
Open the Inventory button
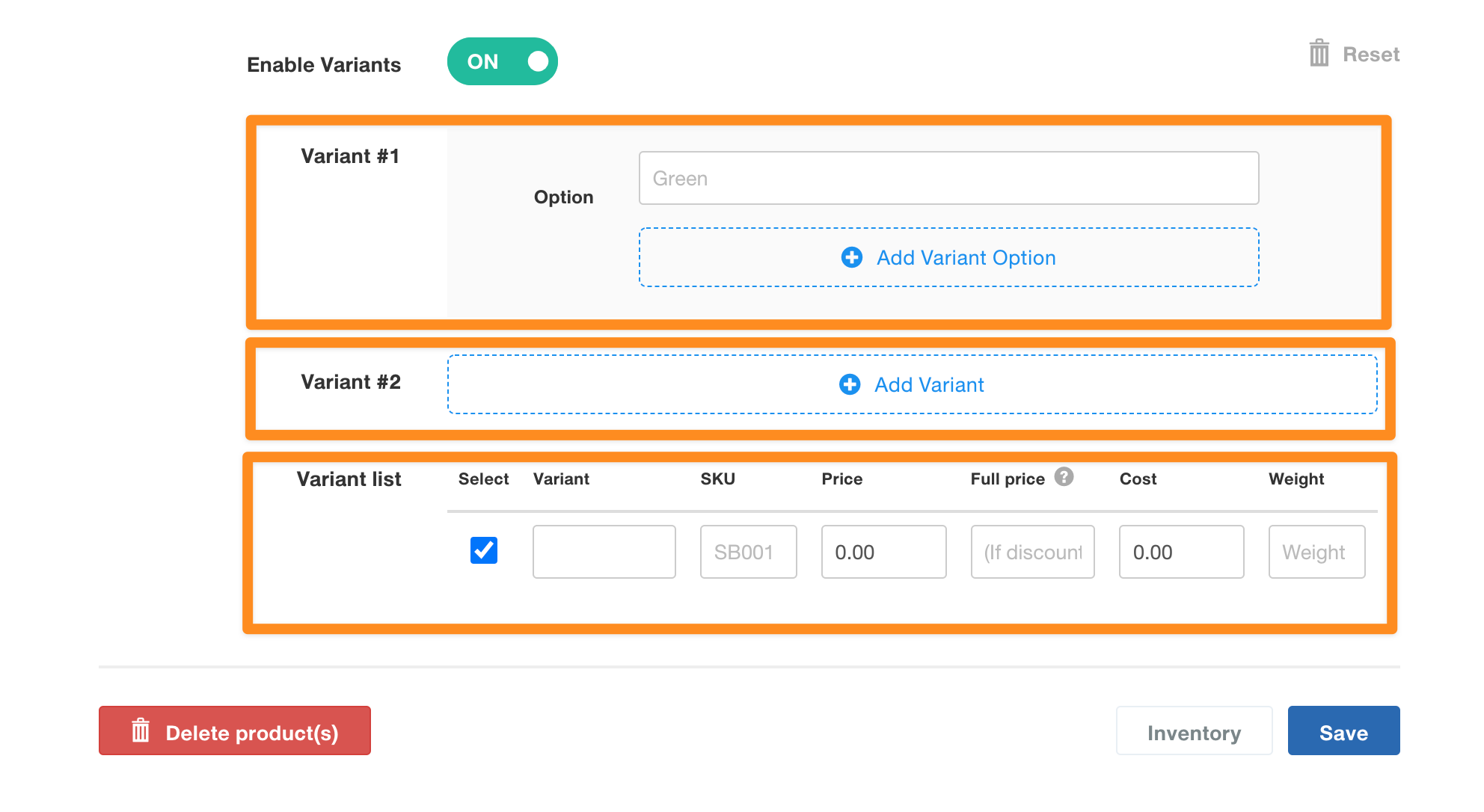tap(1194, 731)
